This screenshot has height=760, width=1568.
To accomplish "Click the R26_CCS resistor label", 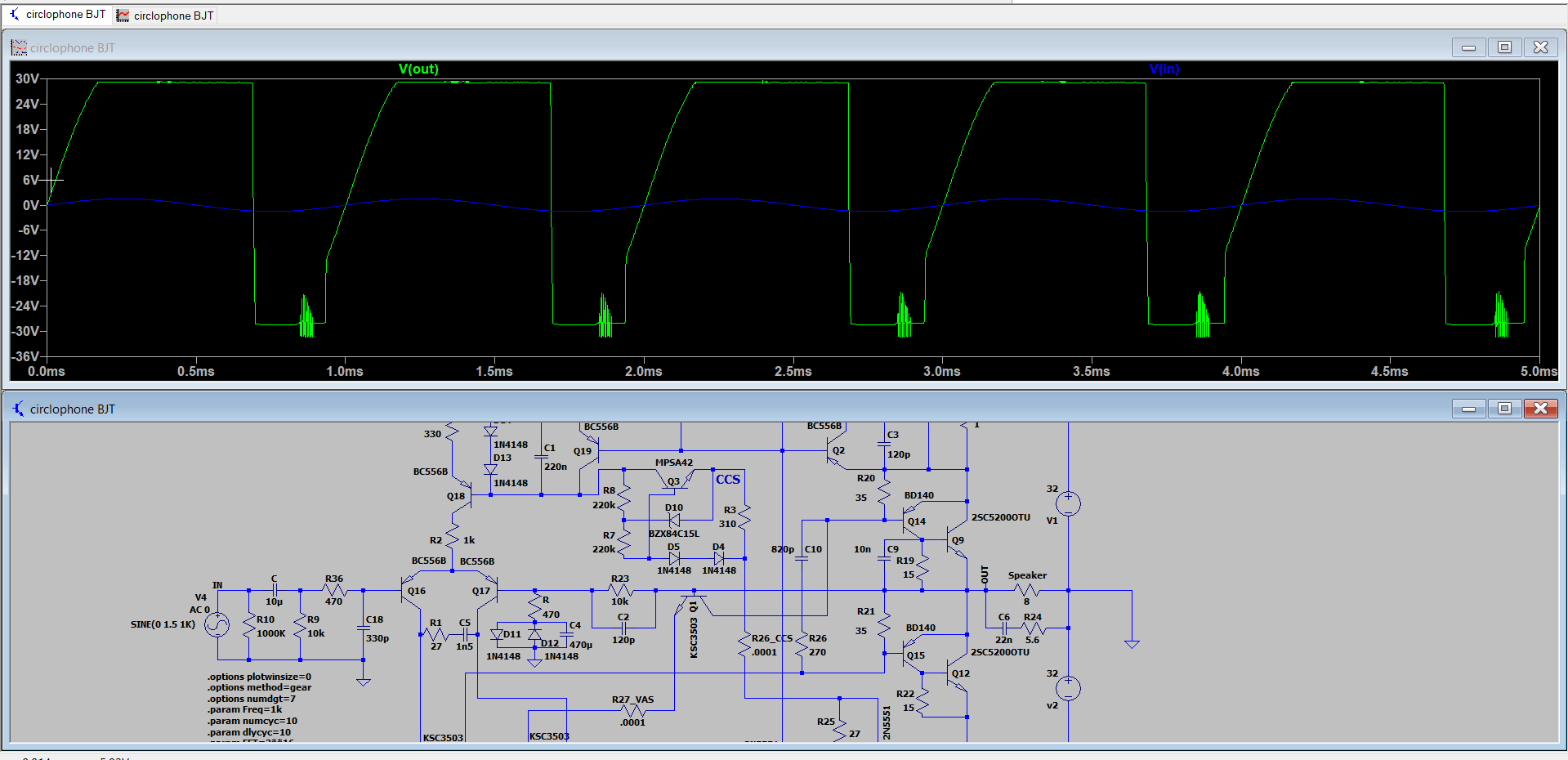I will coord(772,638).
